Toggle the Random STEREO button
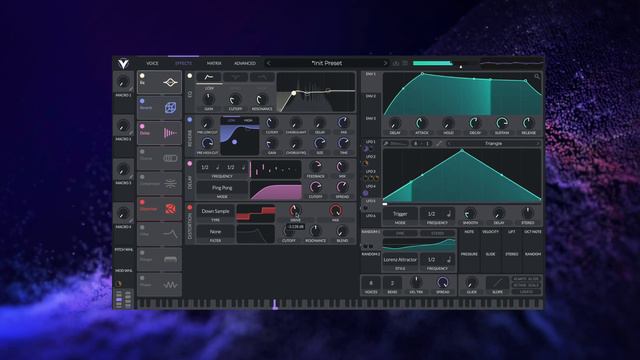640x360 pixels. (x=437, y=233)
